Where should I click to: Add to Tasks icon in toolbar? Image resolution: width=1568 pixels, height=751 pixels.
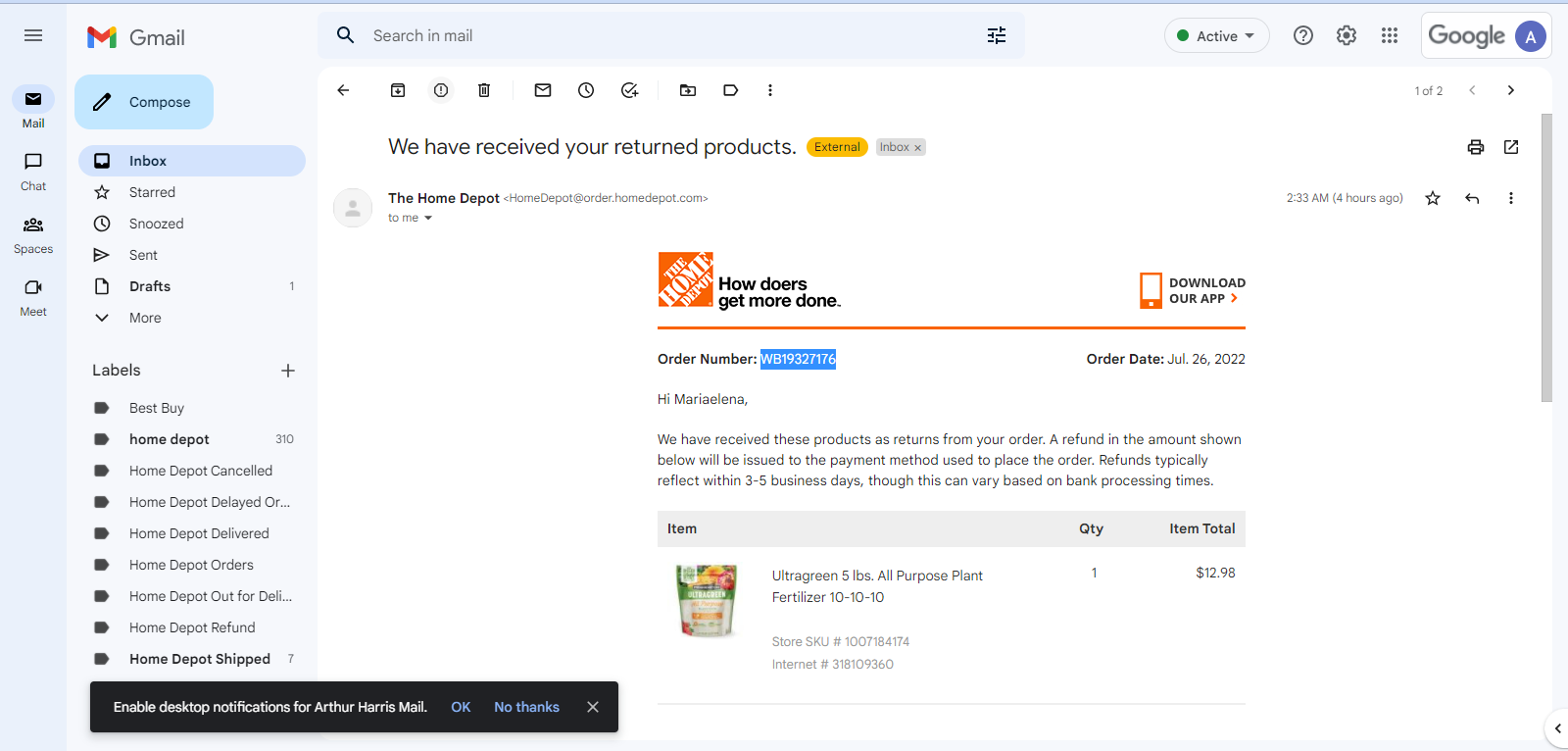(x=629, y=90)
